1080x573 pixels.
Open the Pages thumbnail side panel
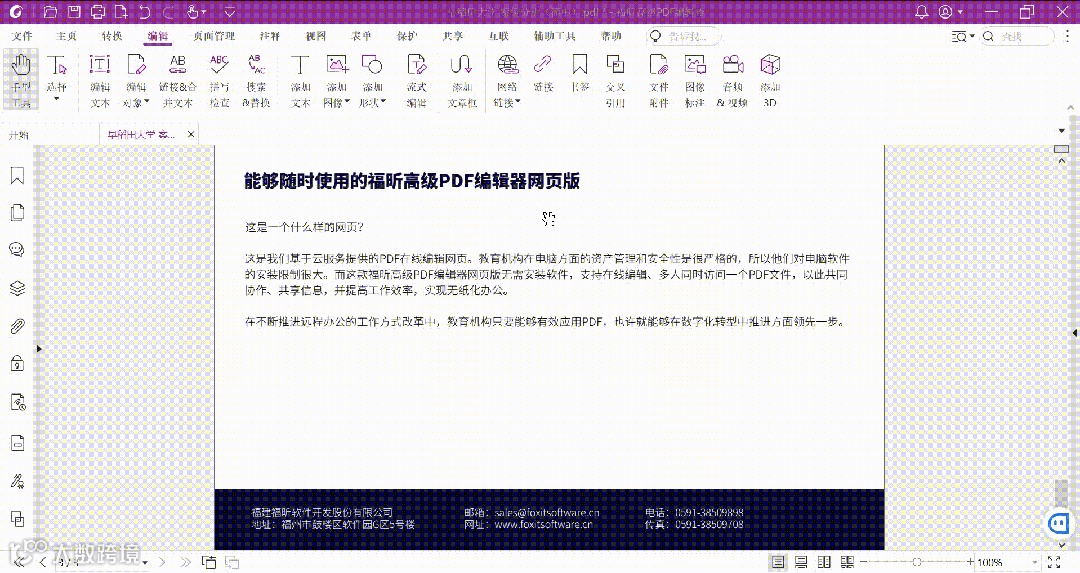[17, 212]
